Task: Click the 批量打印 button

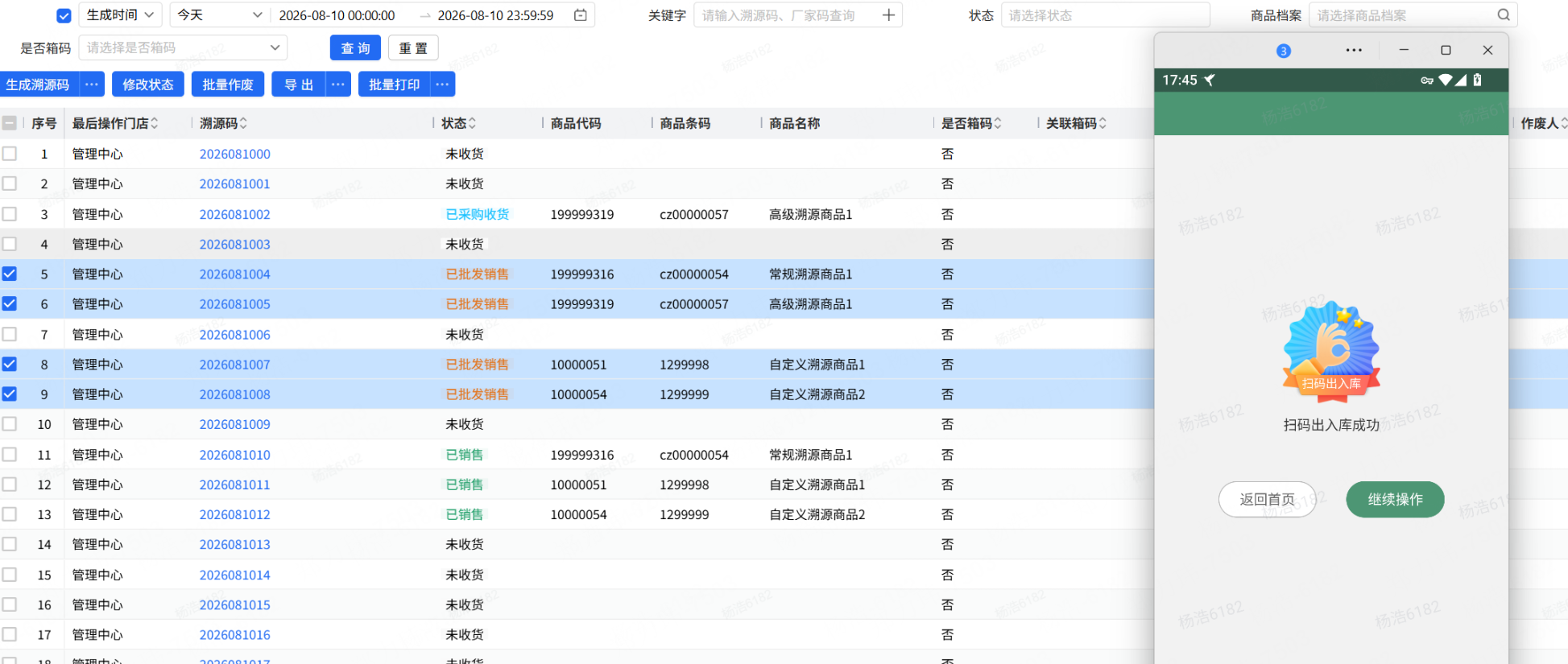Action: pyautogui.click(x=394, y=85)
